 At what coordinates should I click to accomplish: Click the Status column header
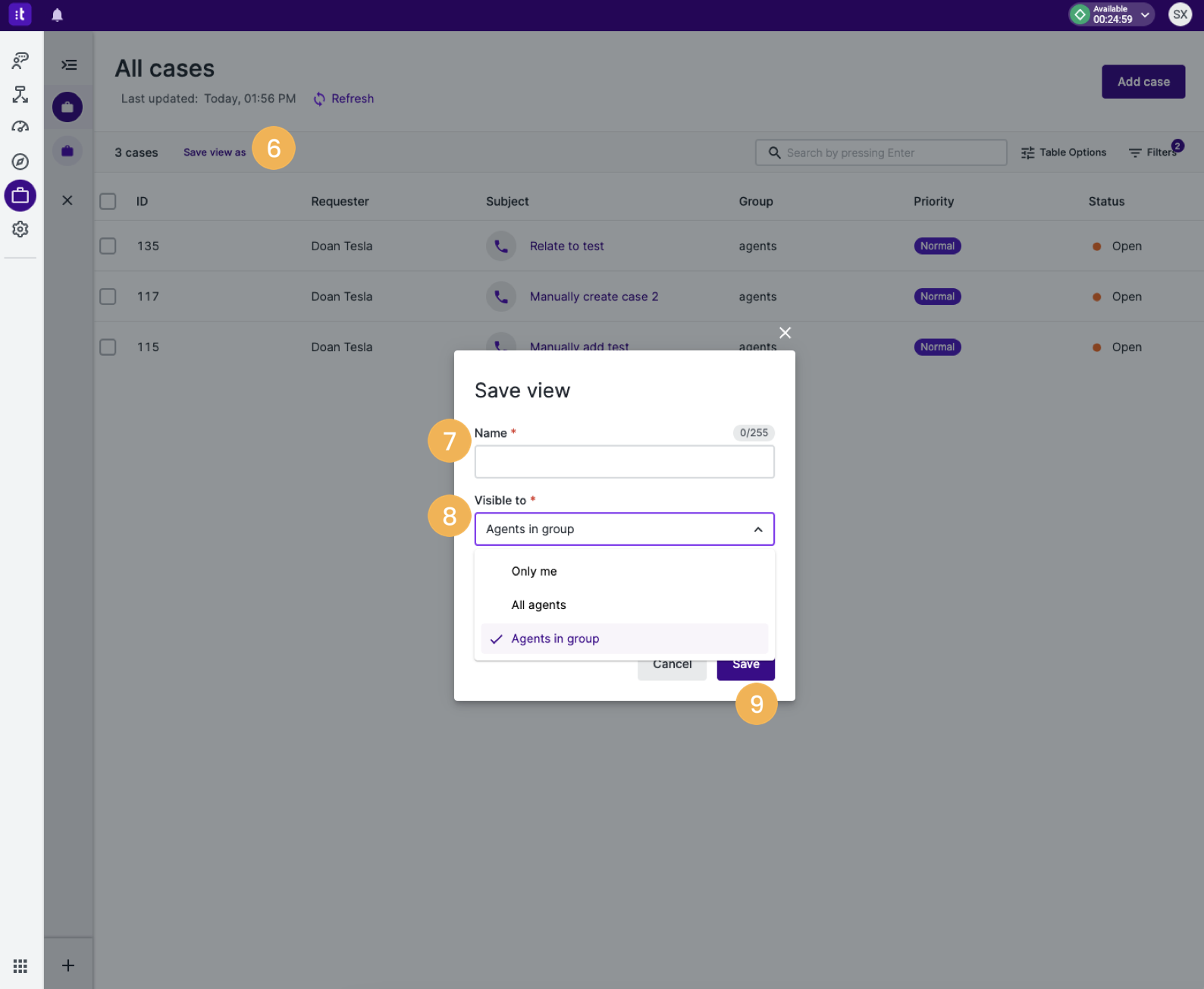tap(1106, 201)
